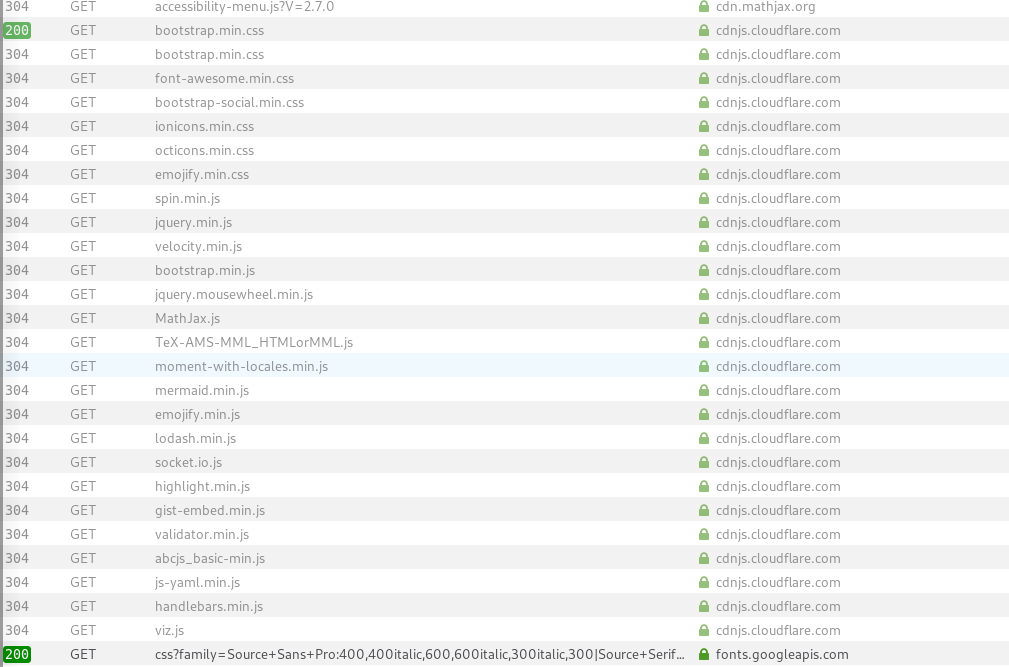Click the 200 status badge on the fonts row
1009x667 pixels.
(16, 654)
